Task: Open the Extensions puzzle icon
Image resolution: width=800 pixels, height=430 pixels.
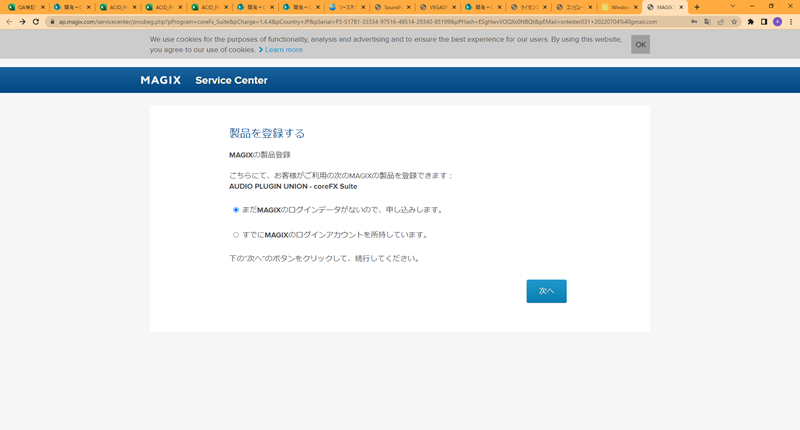Action: [x=751, y=22]
